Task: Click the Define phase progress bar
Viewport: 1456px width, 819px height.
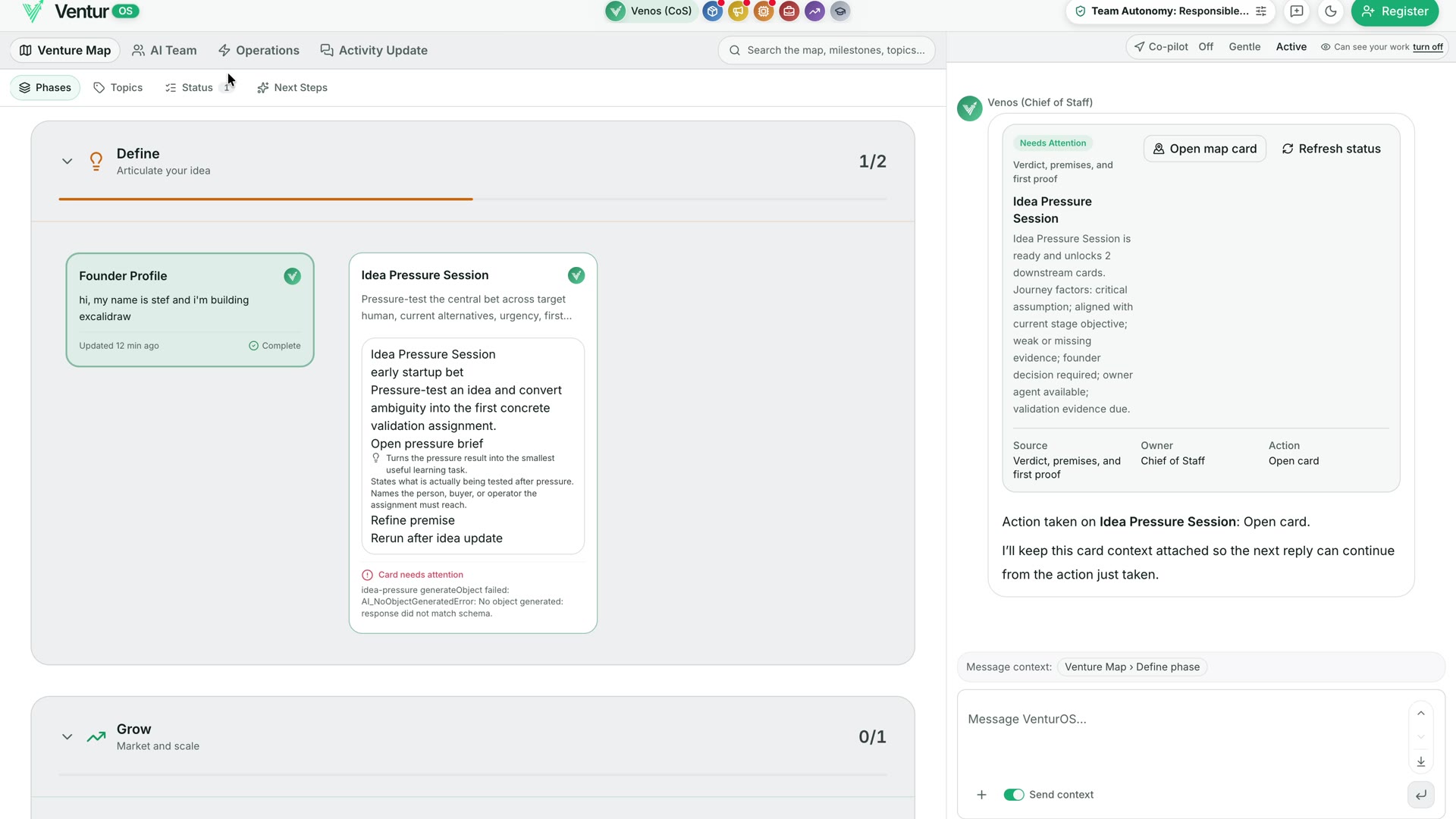Action: (472, 199)
